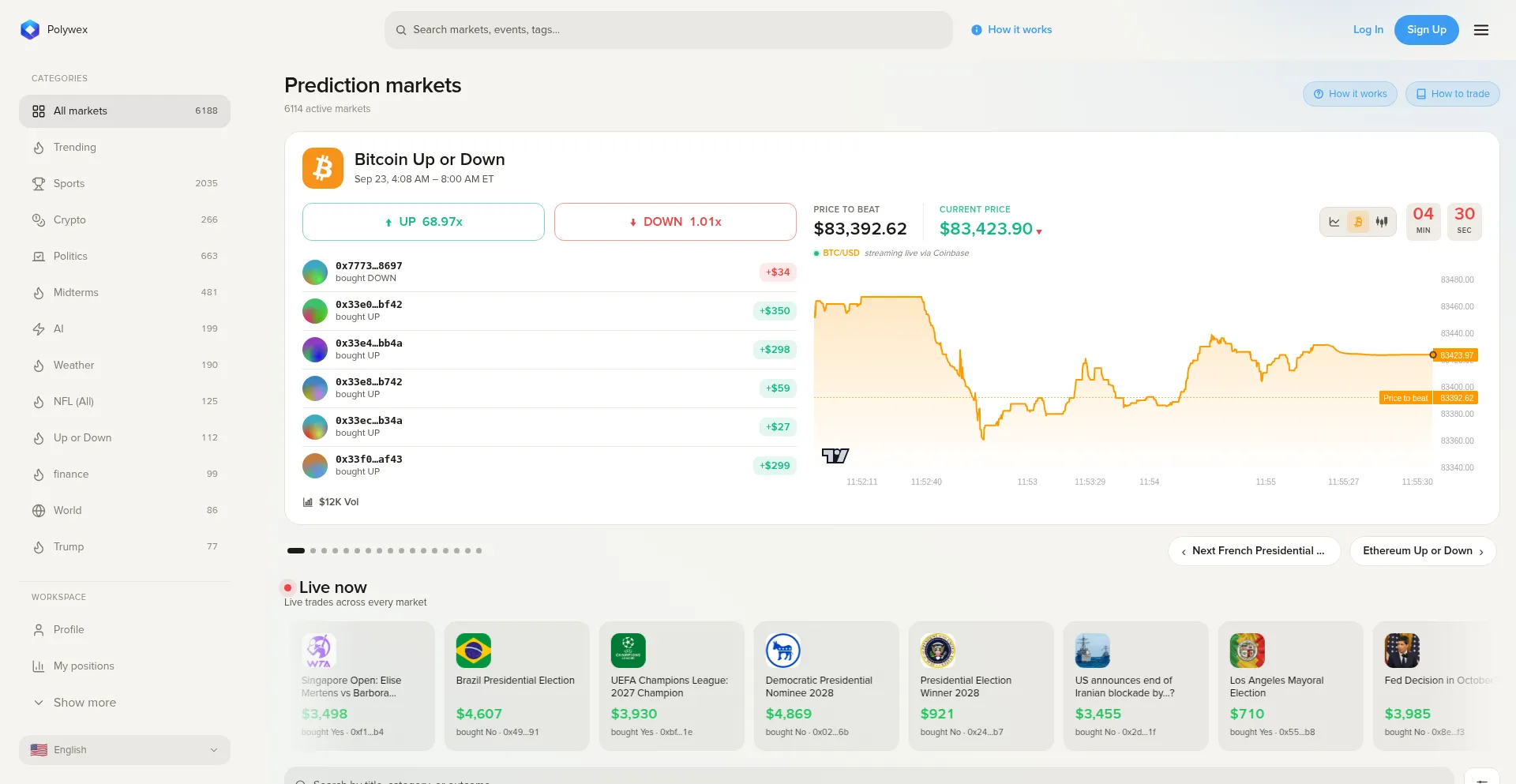
Task: Buy UP at 68.97x
Action: coord(423,222)
